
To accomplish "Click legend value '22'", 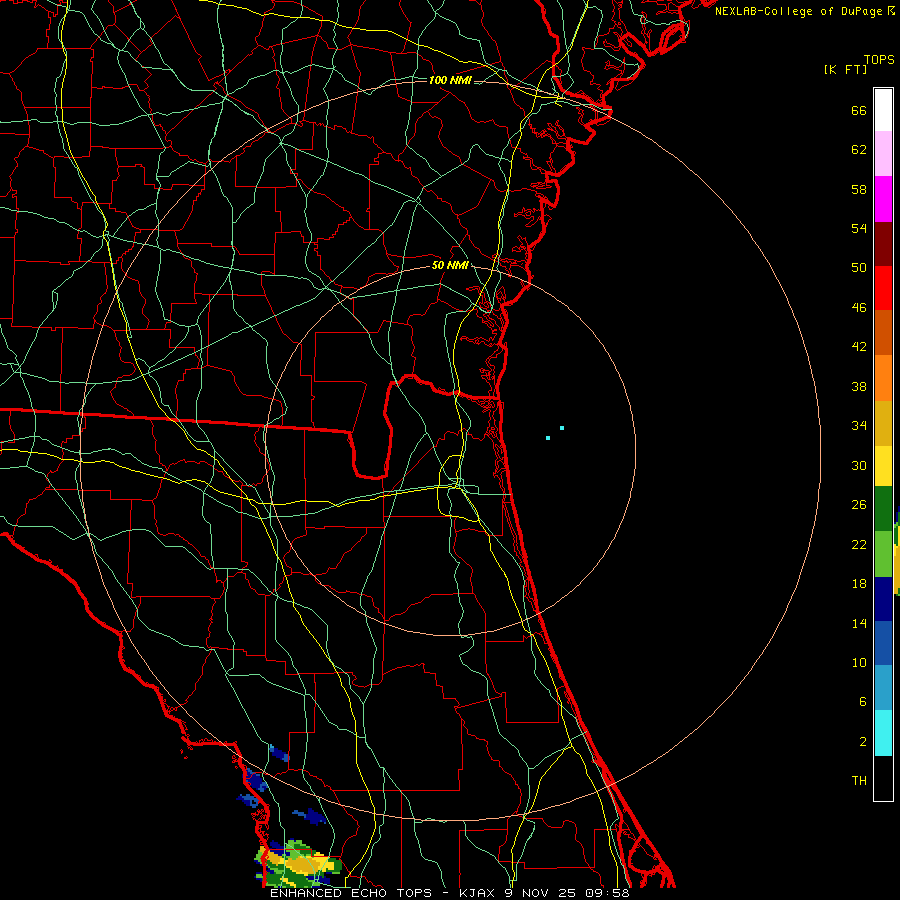I will click(859, 545).
